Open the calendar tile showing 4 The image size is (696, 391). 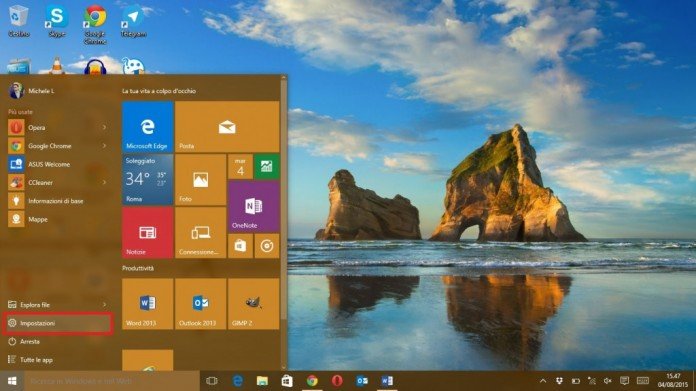click(x=240, y=166)
